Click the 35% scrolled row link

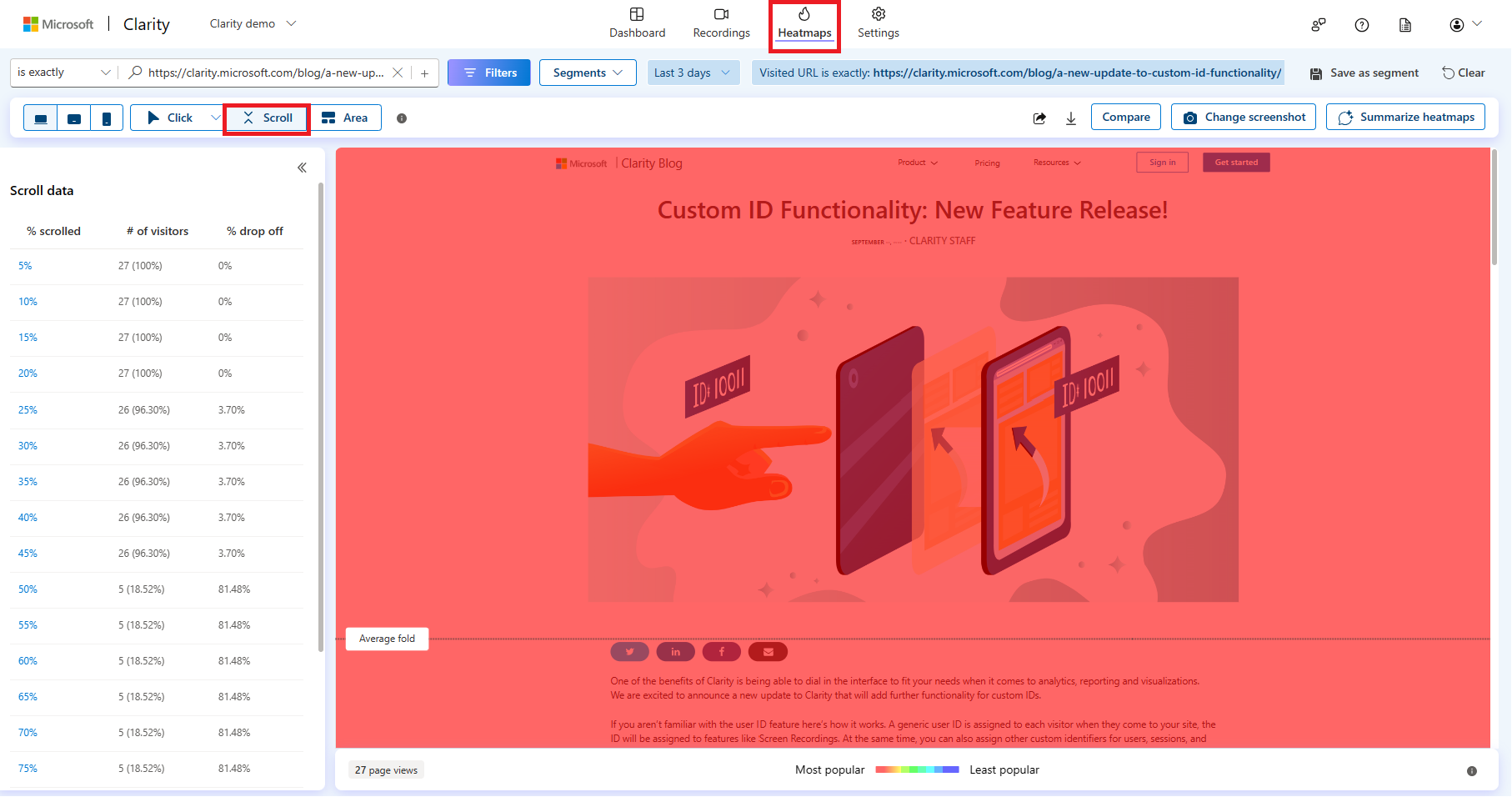point(28,482)
